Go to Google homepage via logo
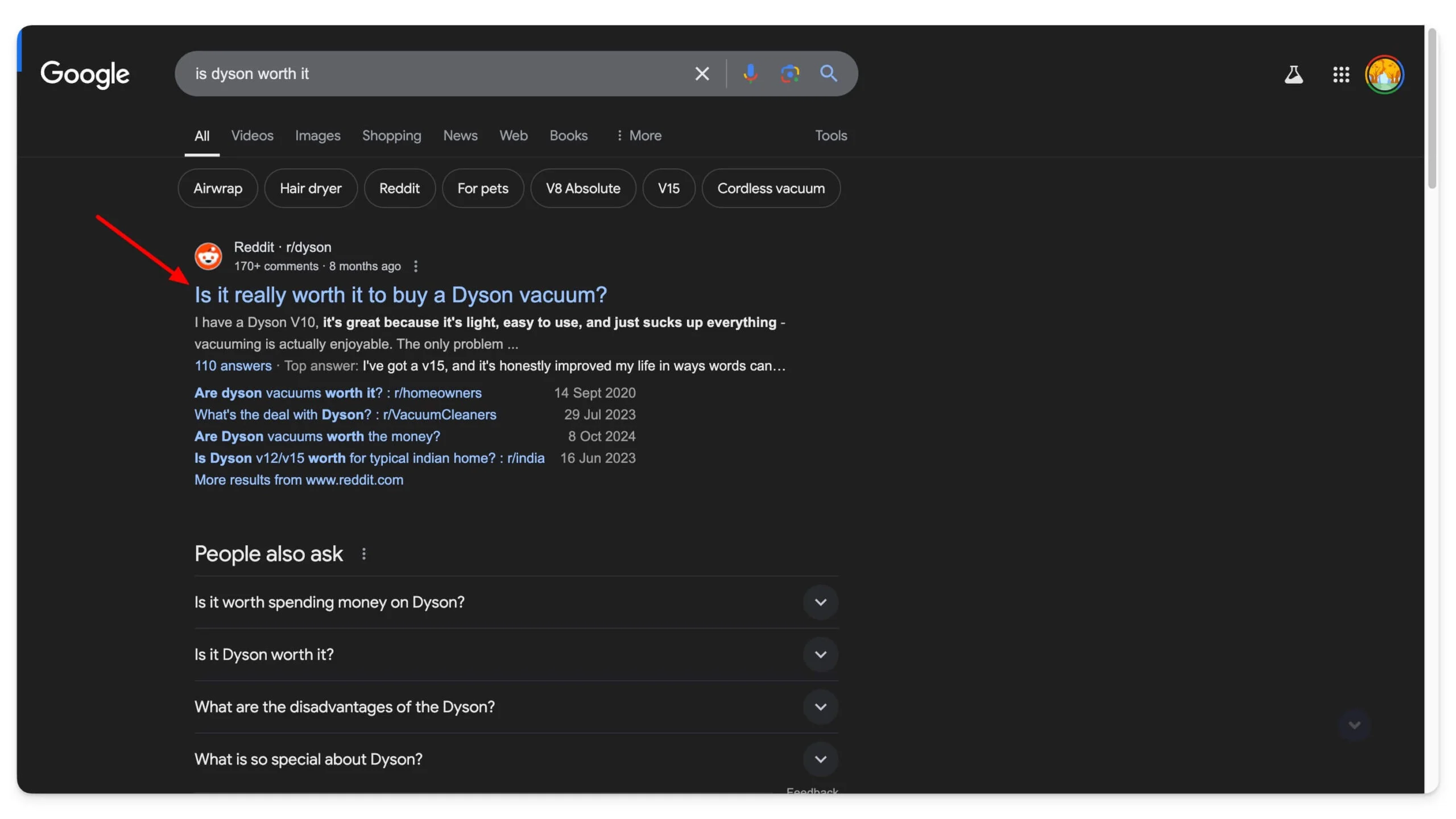1456x819 pixels. coord(85,75)
